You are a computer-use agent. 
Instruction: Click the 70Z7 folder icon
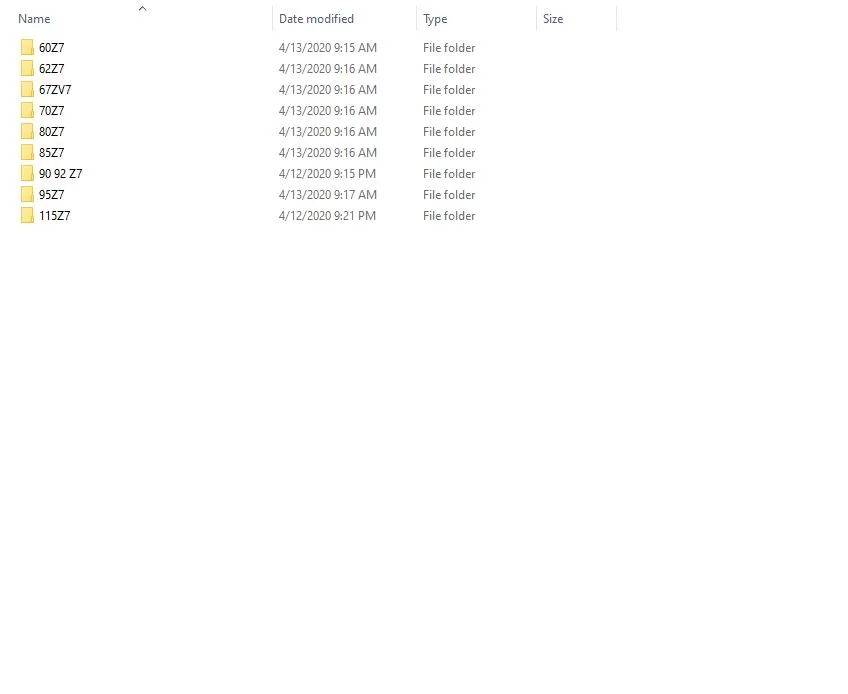pos(27,111)
